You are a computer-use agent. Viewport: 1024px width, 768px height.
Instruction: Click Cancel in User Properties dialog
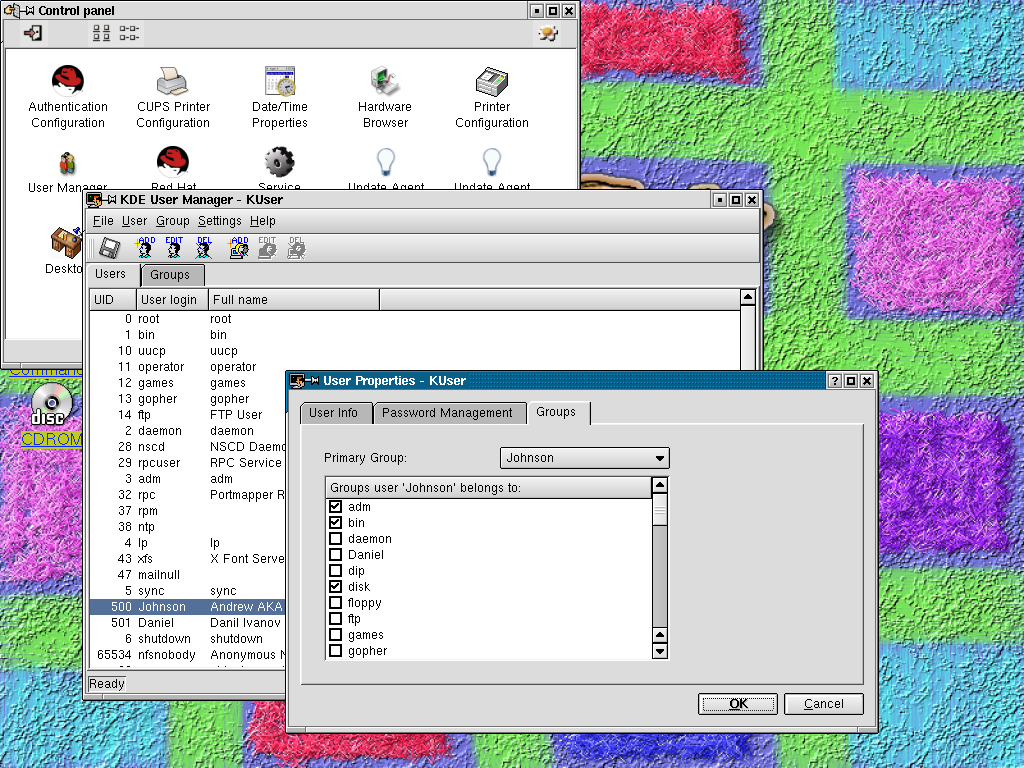point(824,703)
